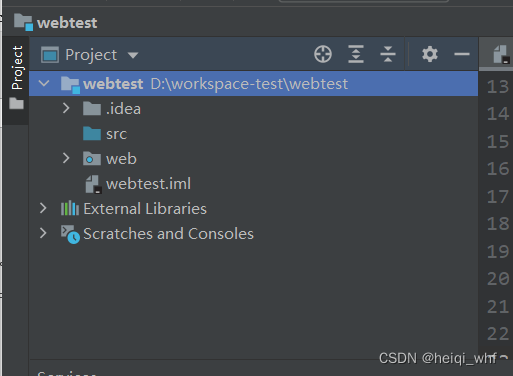Hide the Project tool window with minus icon
Image resolution: width=513 pixels, height=376 pixels.
(x=462, y=54)
